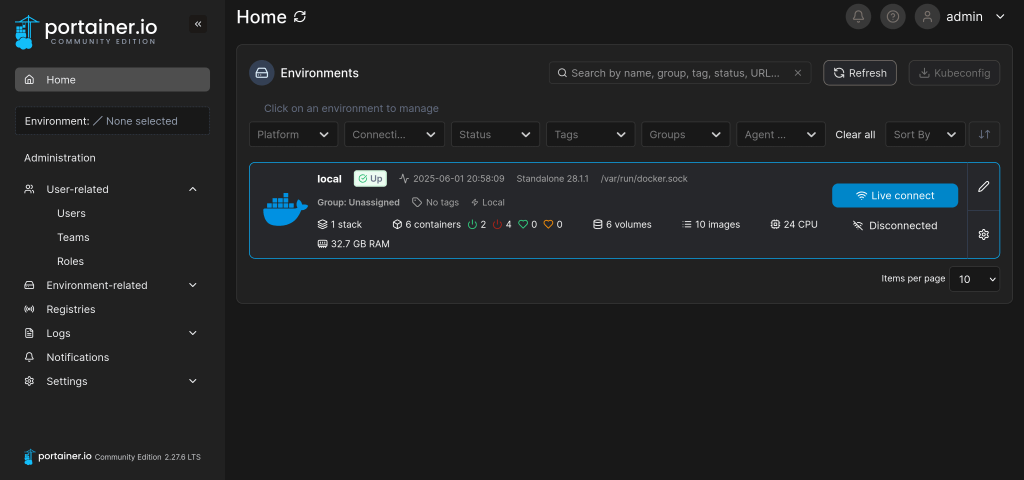Open the Status filter dropdown

click(495, 135)
